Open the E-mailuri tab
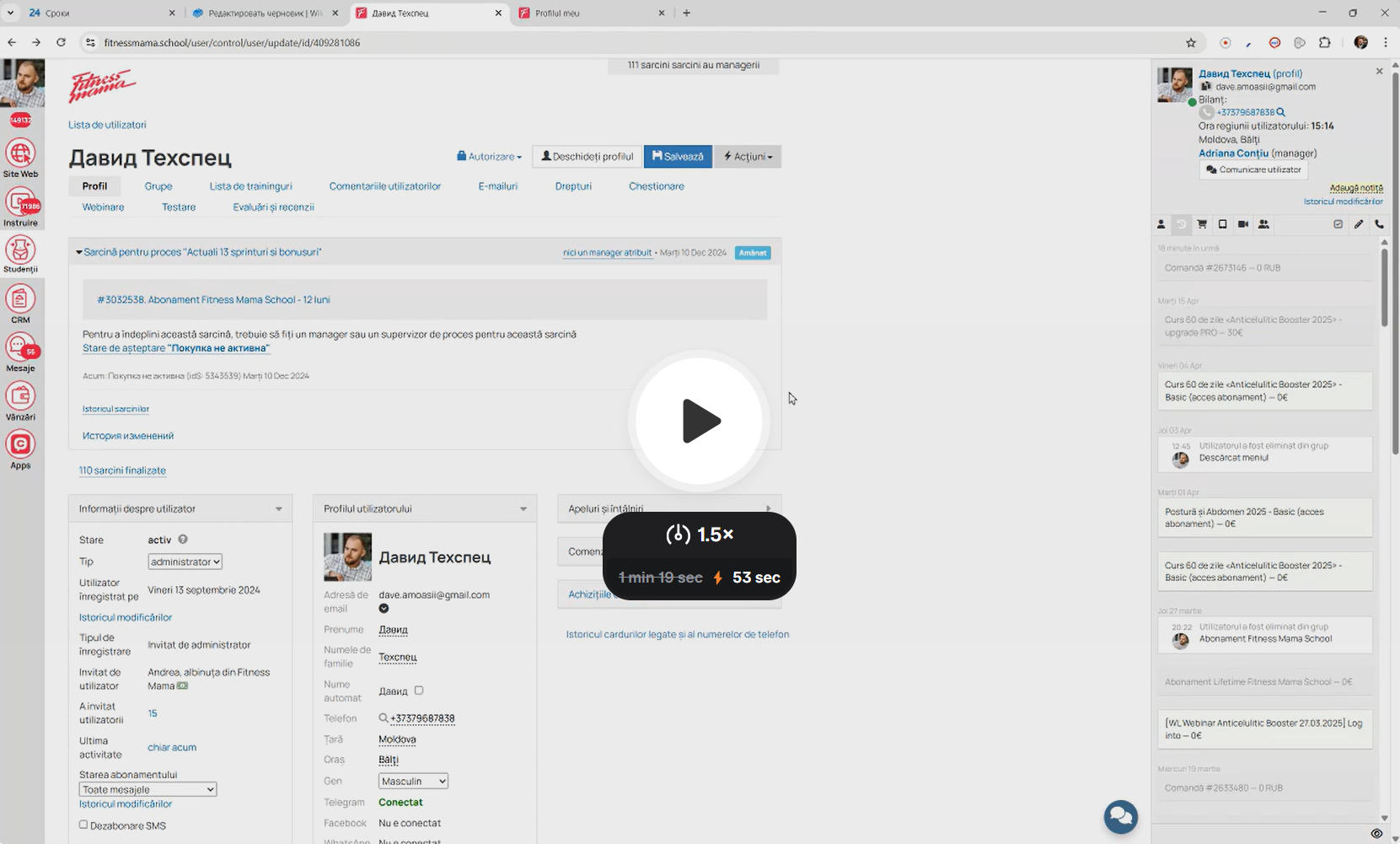Viewport: 1400px width, 844px height. (x=497, y=186)
